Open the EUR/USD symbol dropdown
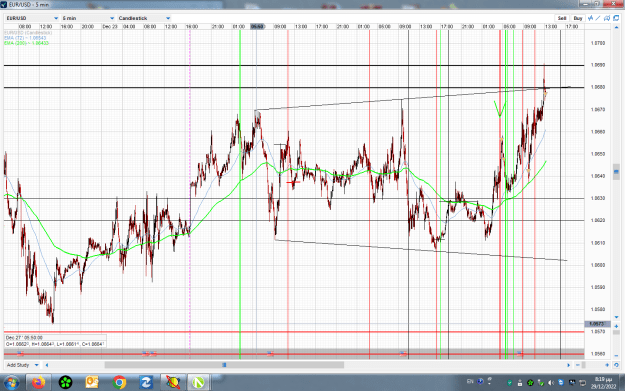This screenshot has width=625, height=391. [x=32, y=18]
